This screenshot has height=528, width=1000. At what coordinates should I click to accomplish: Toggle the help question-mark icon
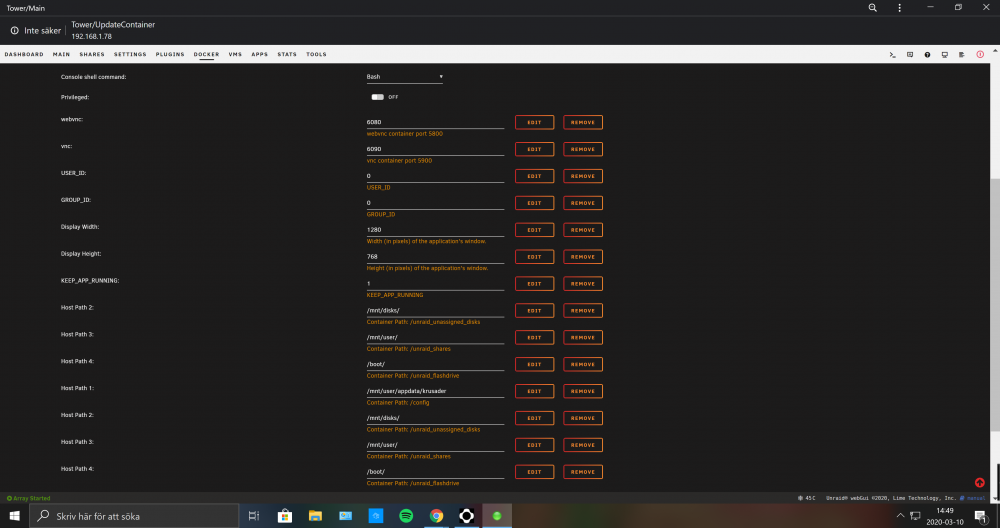927,55
